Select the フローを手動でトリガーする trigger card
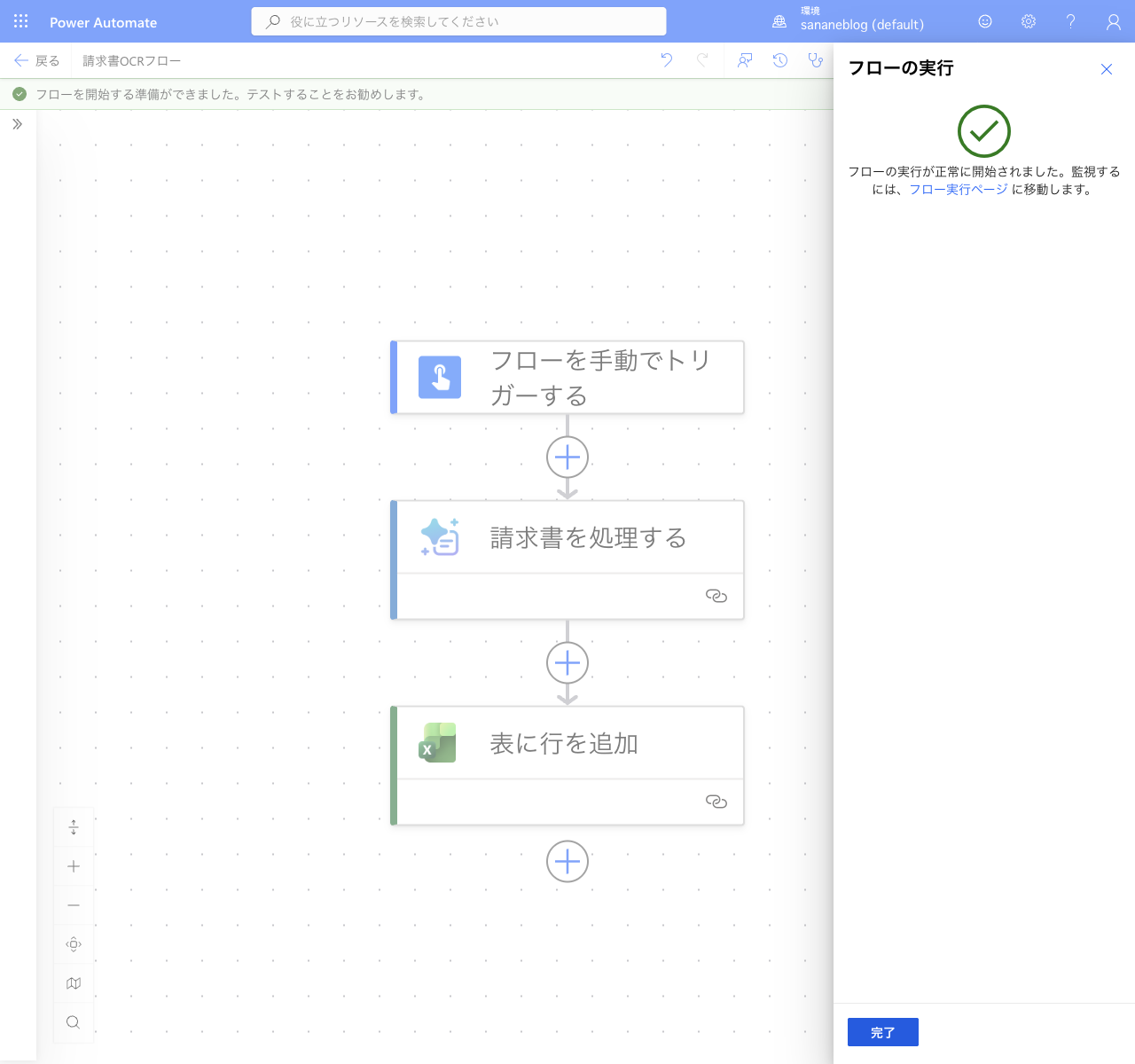The height and width of the screenshot is (1064, 1135). click(567, 378)
